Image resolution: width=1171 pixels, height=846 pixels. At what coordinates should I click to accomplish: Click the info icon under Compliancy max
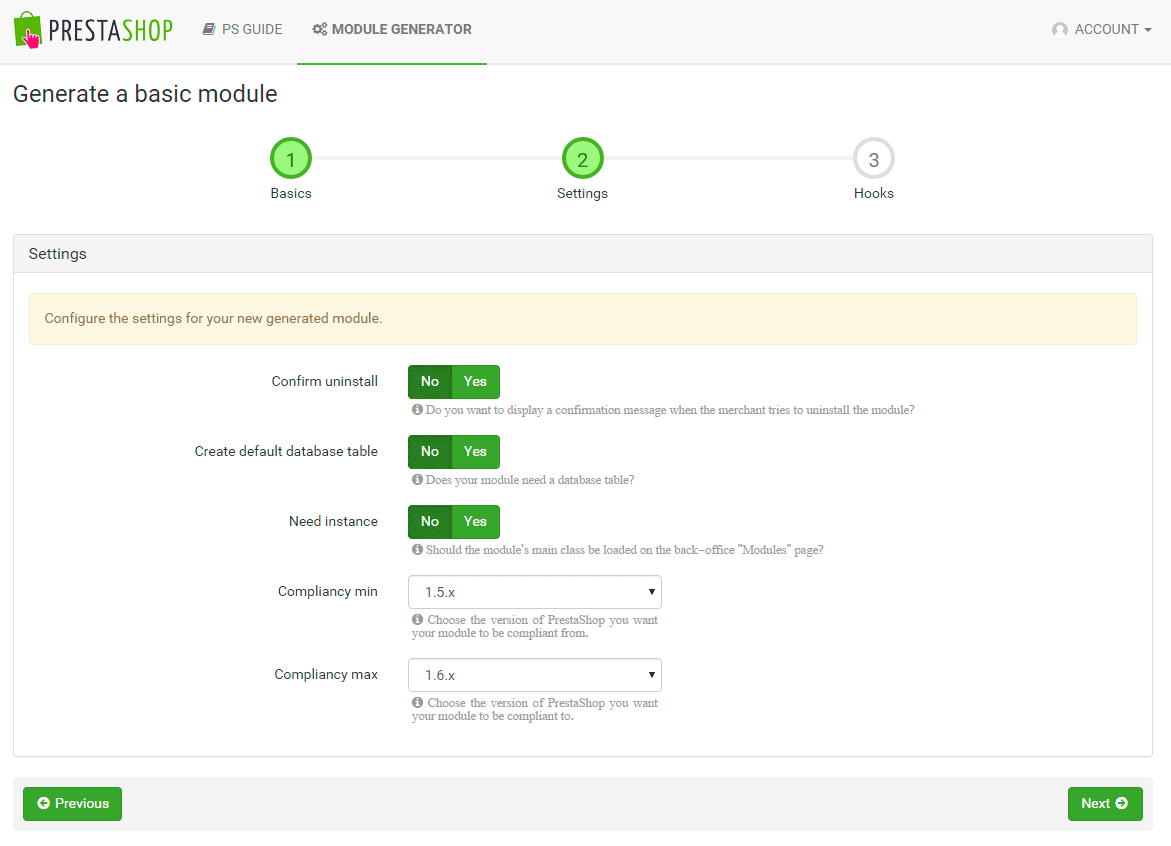pyautogui.click(x=417, y=703)
